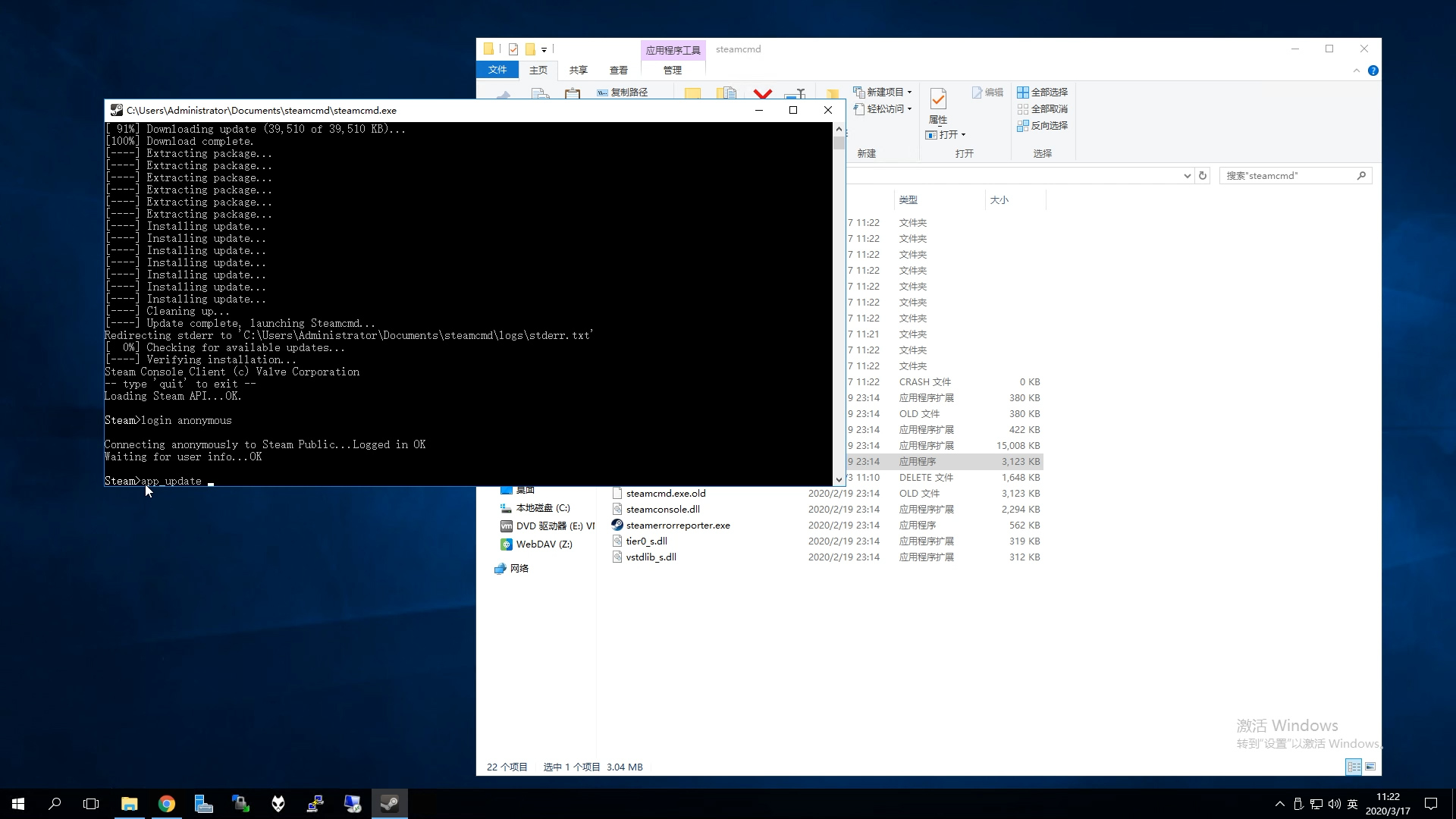Click the steamerrorreporter.exe file icon
Viewport: 1456px width, 819px height.
click(617, 525)
